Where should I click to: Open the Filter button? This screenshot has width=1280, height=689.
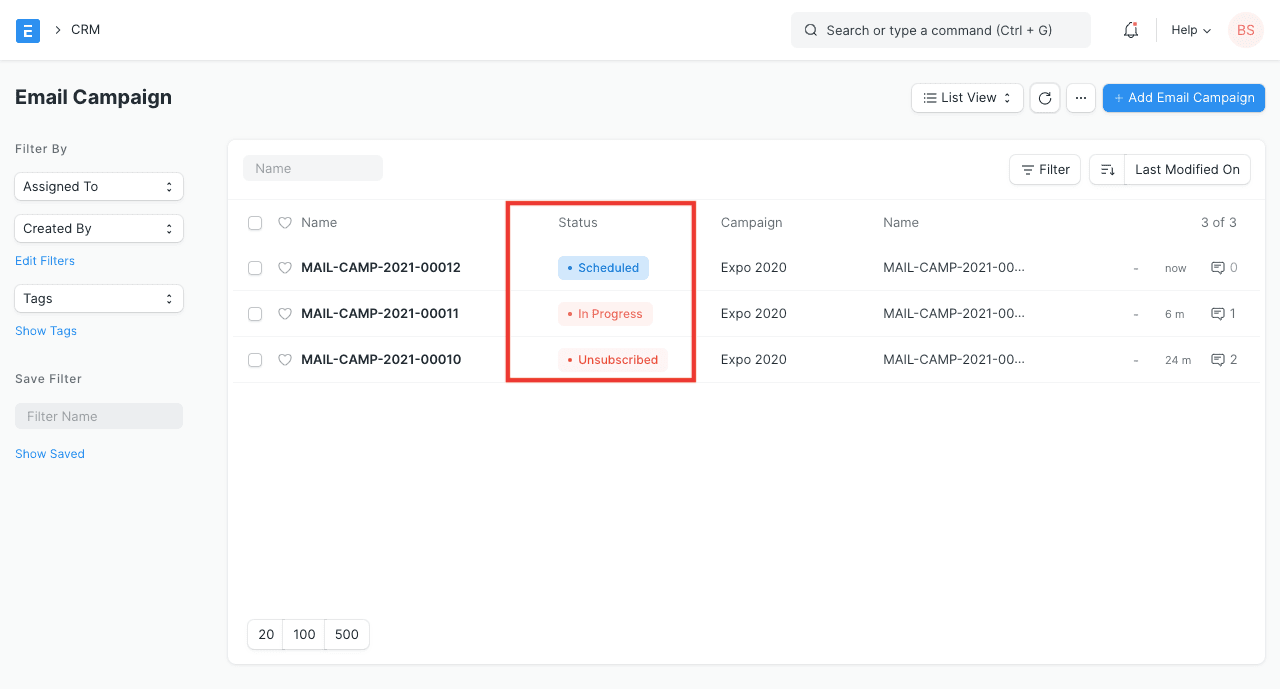click(x=1045, y=170)
